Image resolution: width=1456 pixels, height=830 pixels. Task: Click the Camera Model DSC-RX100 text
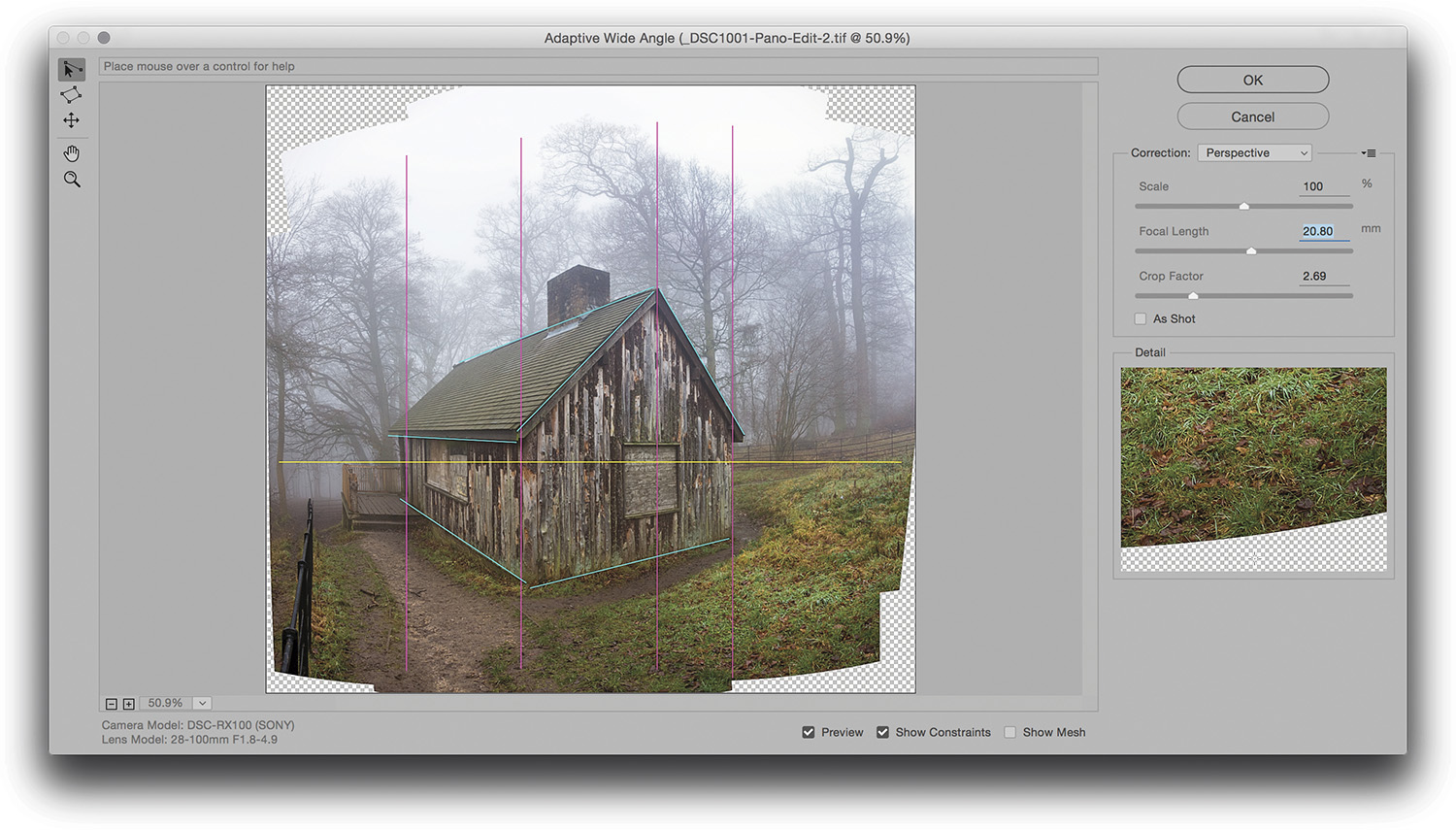coord(198,725)
